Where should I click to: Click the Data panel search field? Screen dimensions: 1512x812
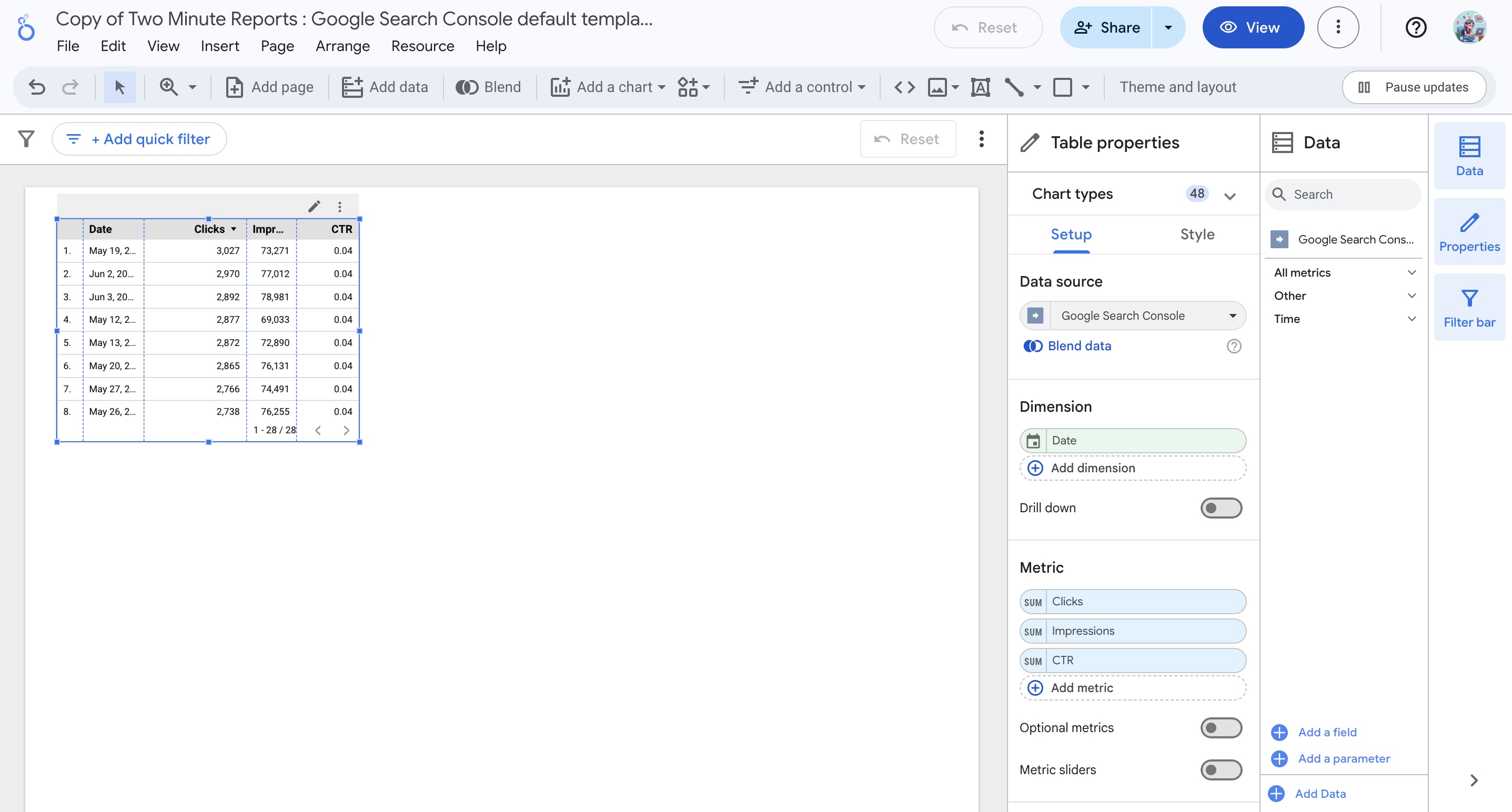(1343, 194)
